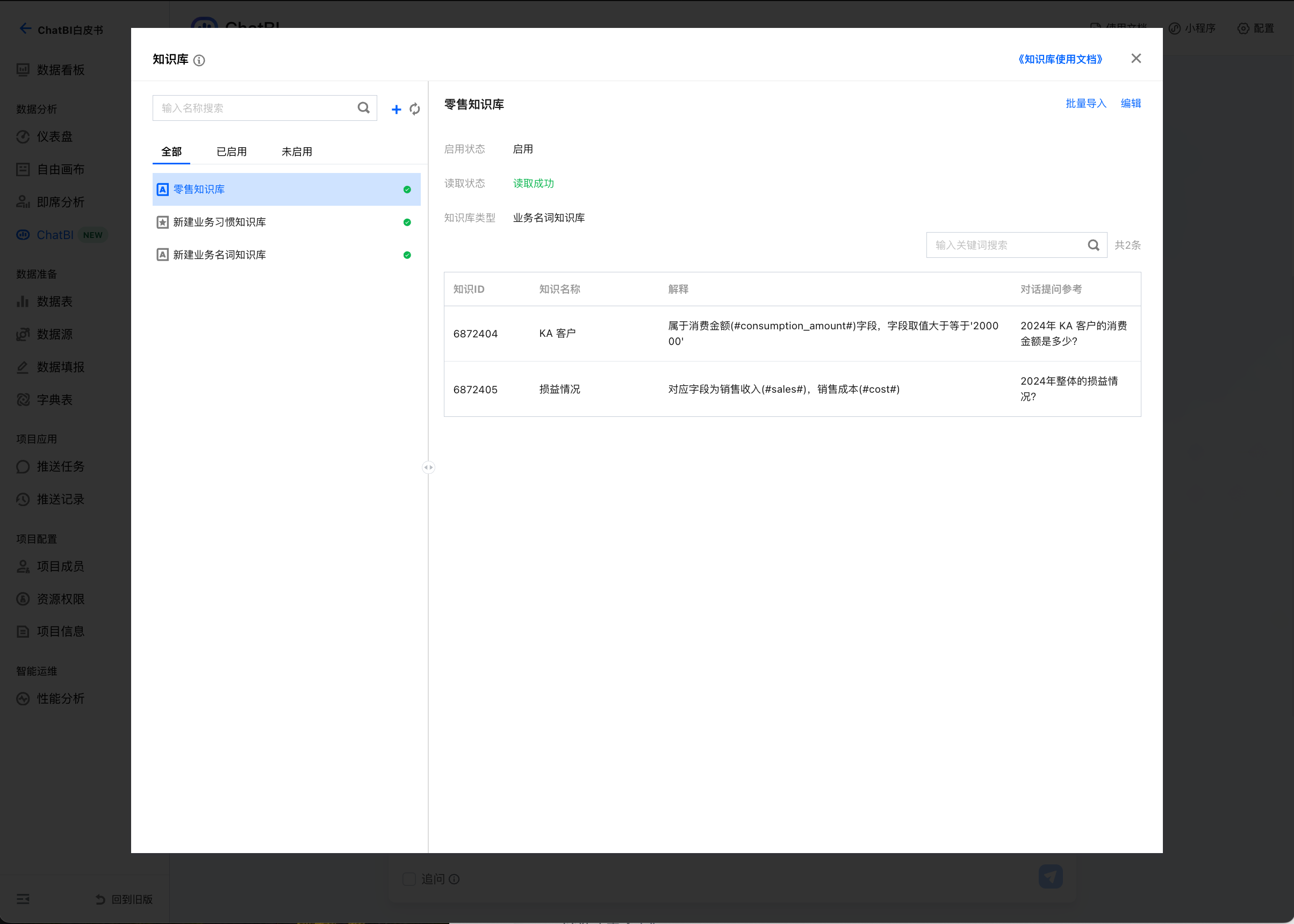Click the sidebar collapse icon at bottom
This screenshot has height=924, width=1294.
(x=23, y=899)
